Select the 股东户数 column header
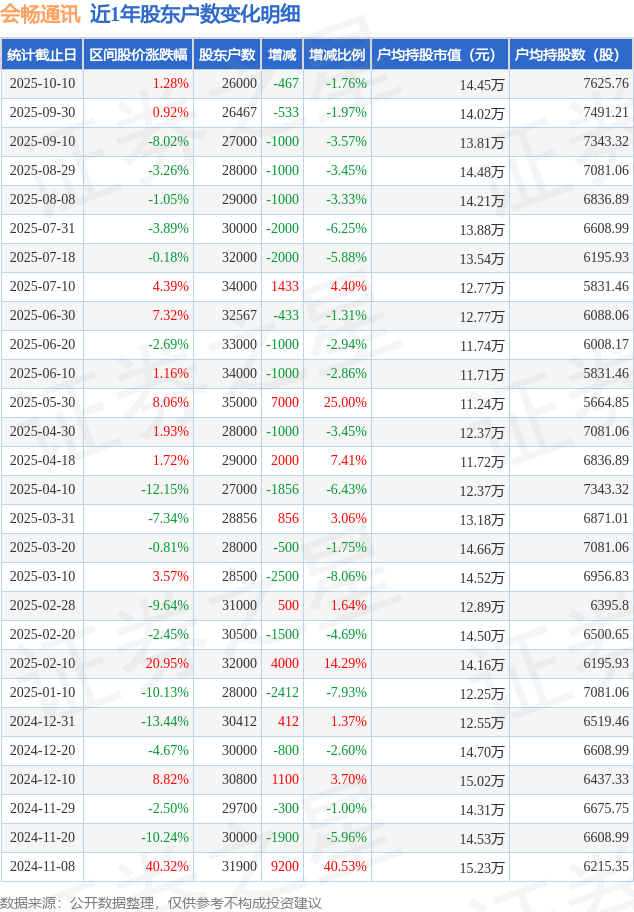This screenshot has height=912, width=634. coord(228,55)
